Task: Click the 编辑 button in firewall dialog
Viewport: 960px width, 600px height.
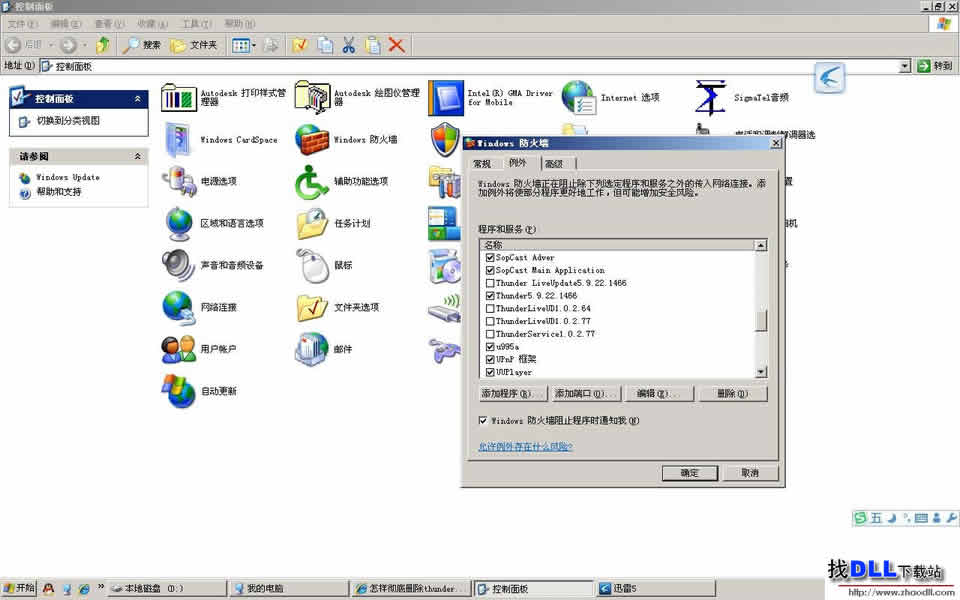Action: pyautogui.click(x=659, y=394)
